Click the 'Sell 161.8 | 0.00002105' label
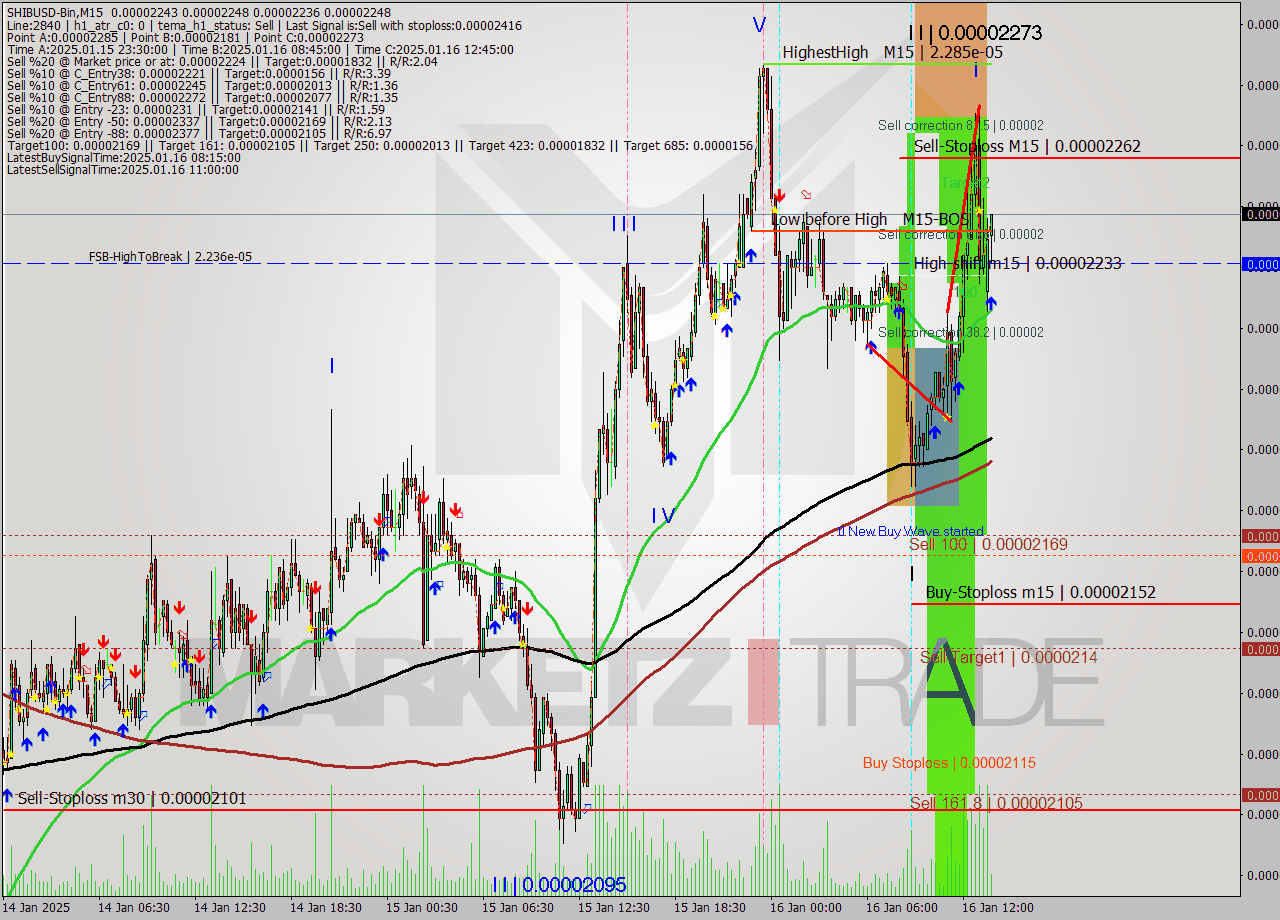Viewport: 1280px width, 920px height. tap(996, 803)
